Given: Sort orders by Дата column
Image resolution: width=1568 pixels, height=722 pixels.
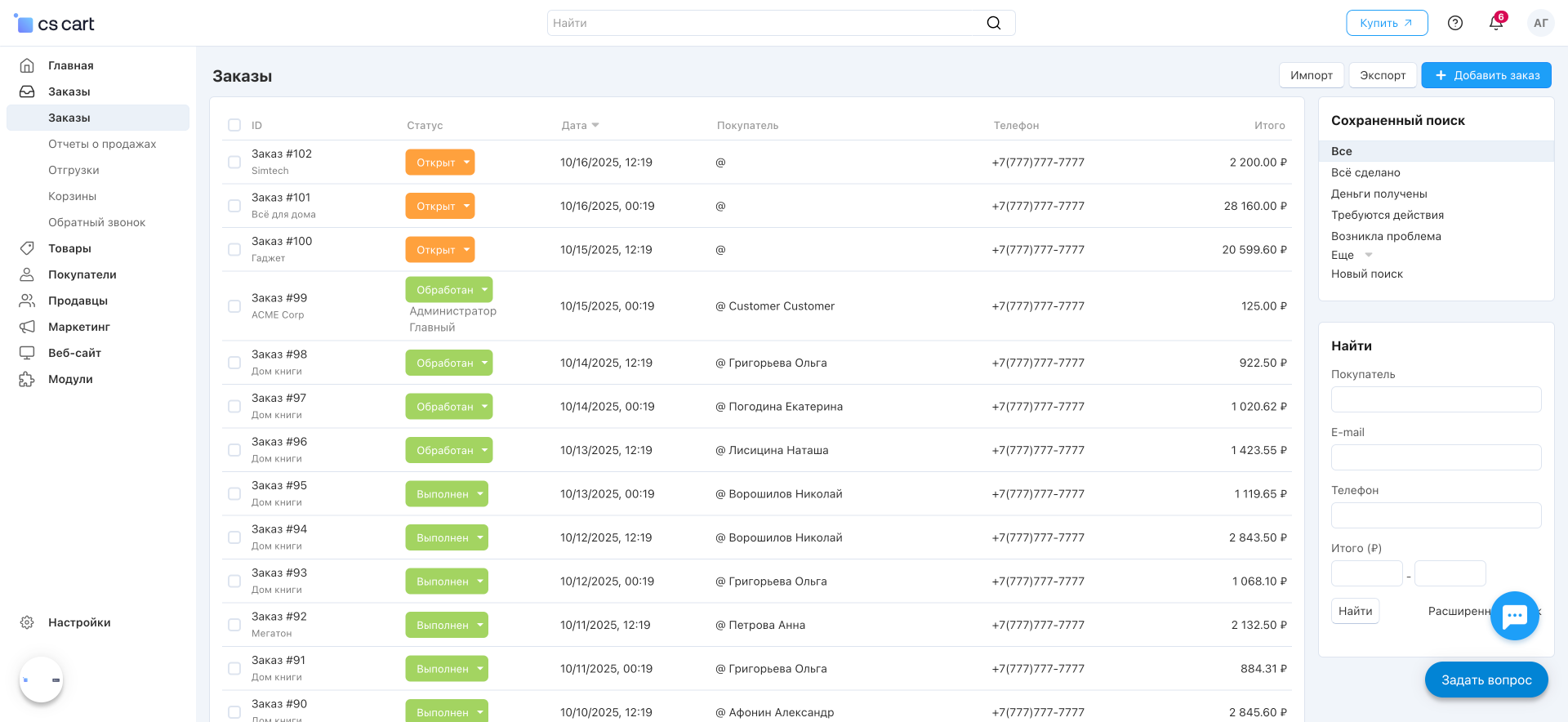Looking at the screenshot, I should 580,125.
